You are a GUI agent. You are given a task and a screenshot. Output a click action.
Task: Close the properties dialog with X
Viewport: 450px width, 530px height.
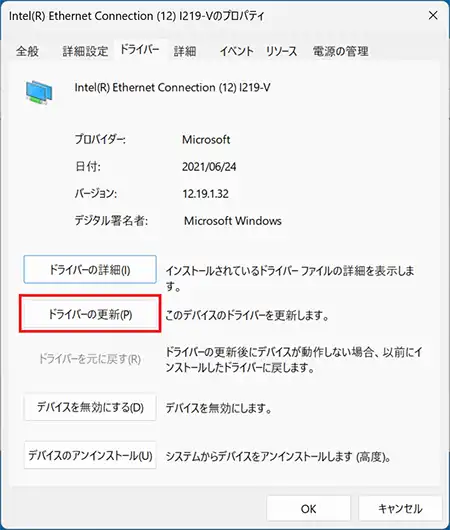(x=433, y=16)
